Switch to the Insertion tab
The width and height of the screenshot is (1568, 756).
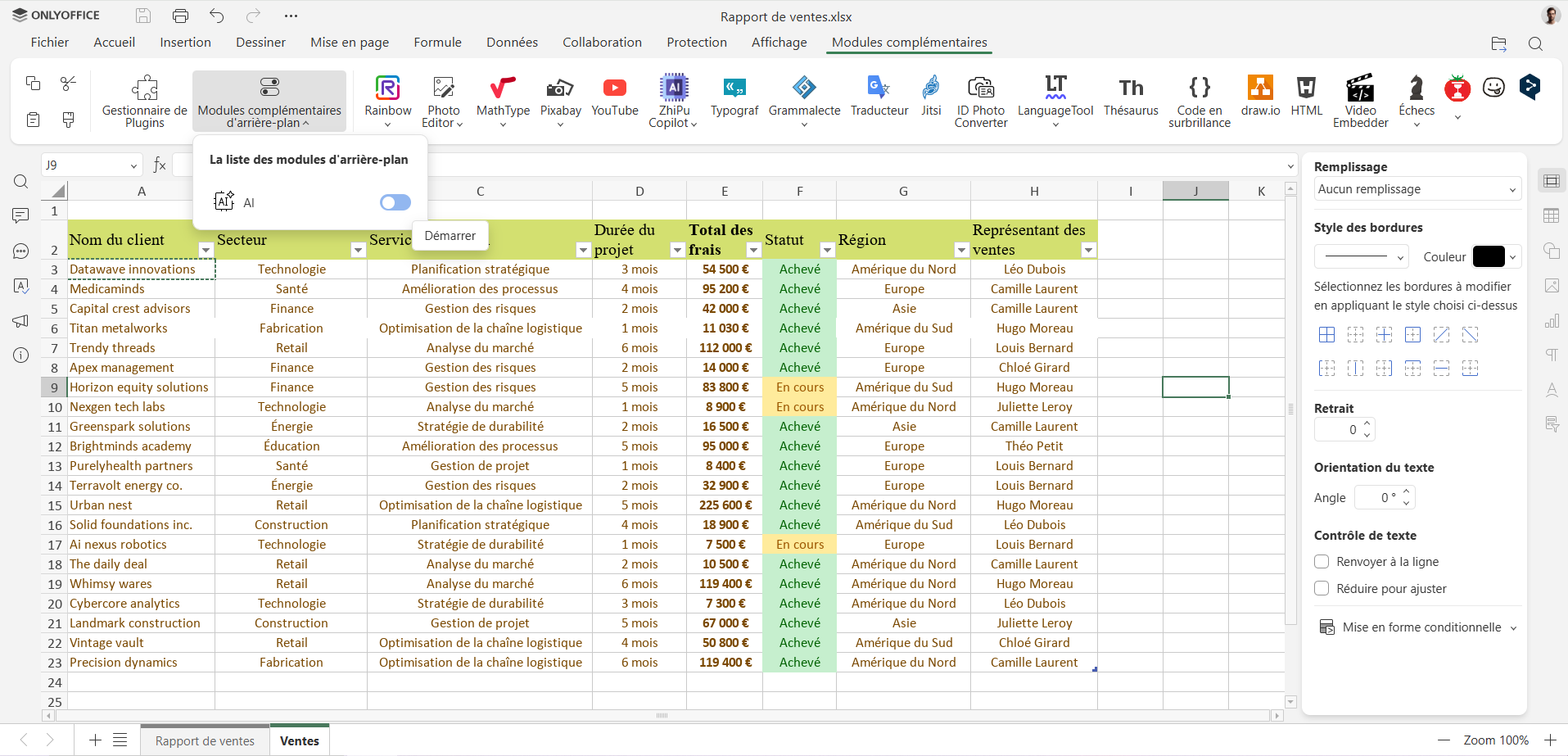tap(185, 43)
